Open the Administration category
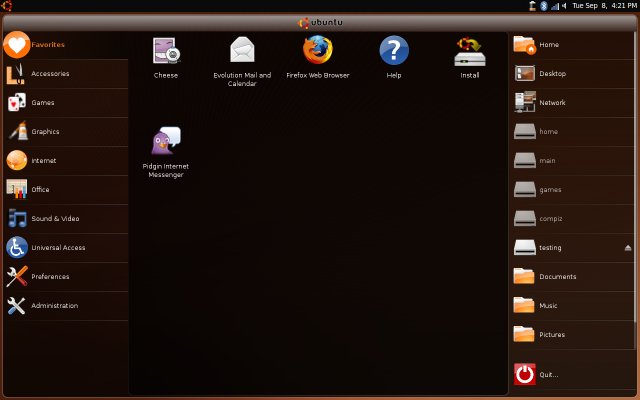Screen dimensions: 640x400 coord(66,306)
